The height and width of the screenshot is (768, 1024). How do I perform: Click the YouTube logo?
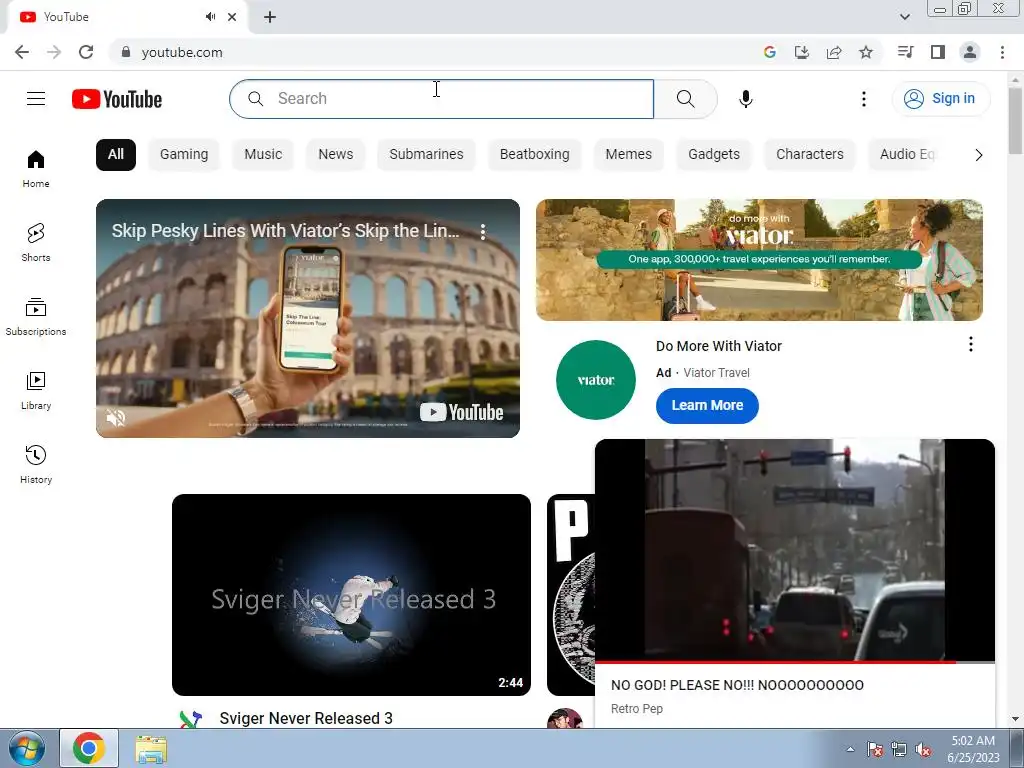pyautogui.click(x=117, y=99)
